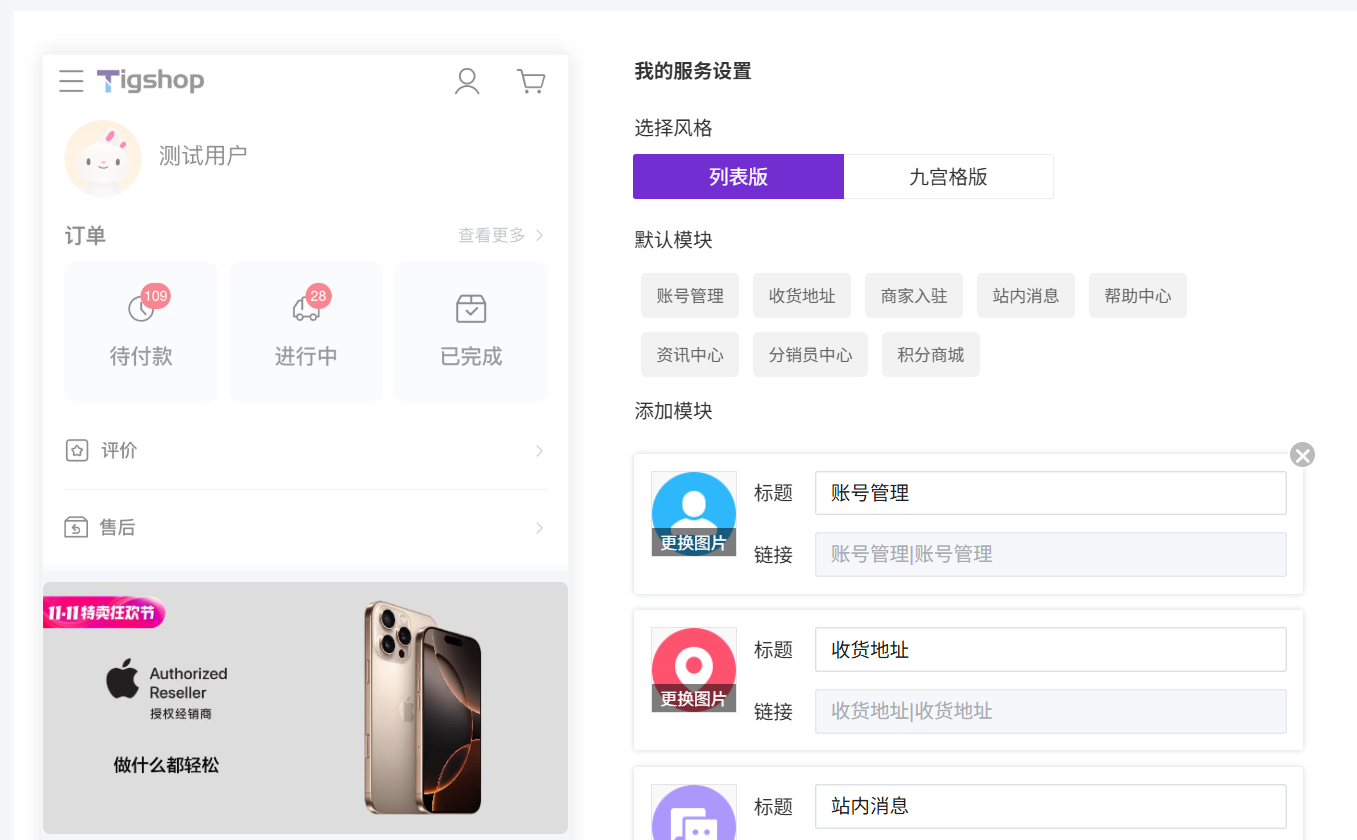This screenshot has width=1357, height=840.
Task: Open the hamburger menu beside Tigshop logo
Action: (71, 81)
